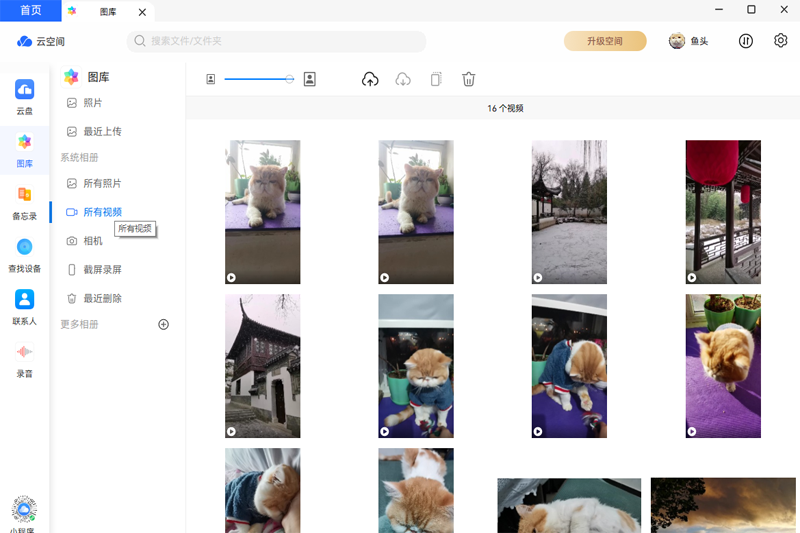Open 云盘 cloud drive in sidebar
The height and width of the screenshot is (533, 800).
(24, 97)
